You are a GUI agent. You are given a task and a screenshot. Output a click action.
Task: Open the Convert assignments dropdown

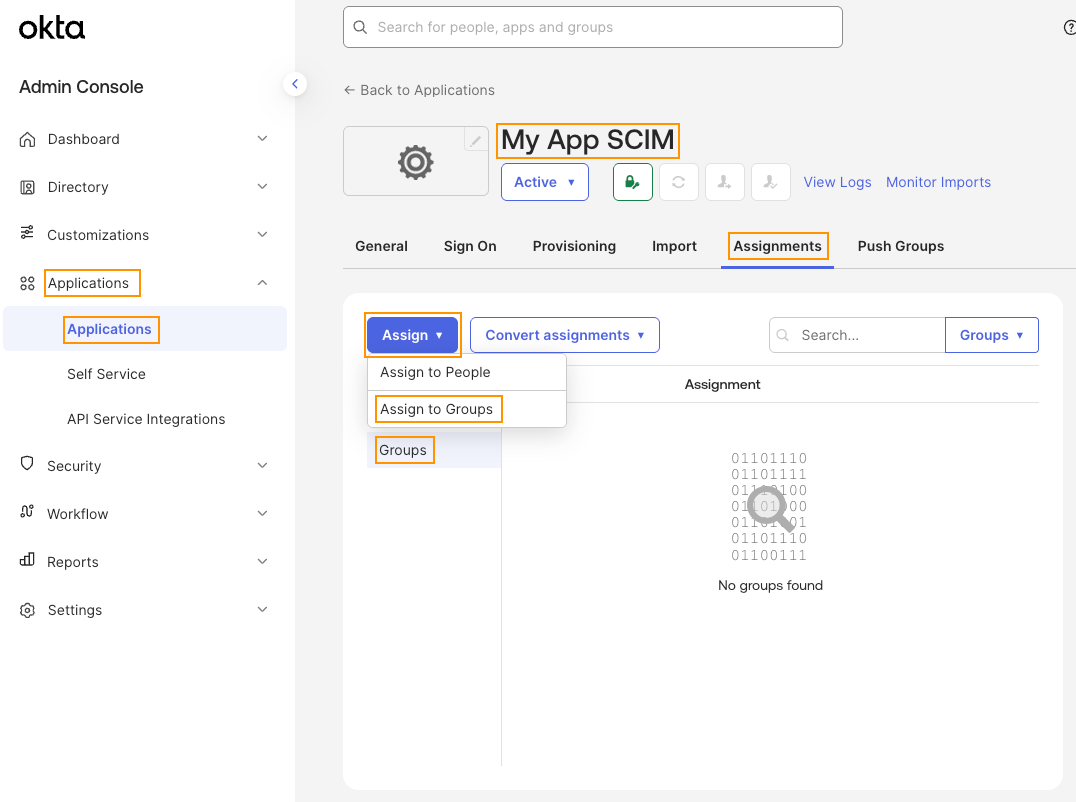click(565, 335)
